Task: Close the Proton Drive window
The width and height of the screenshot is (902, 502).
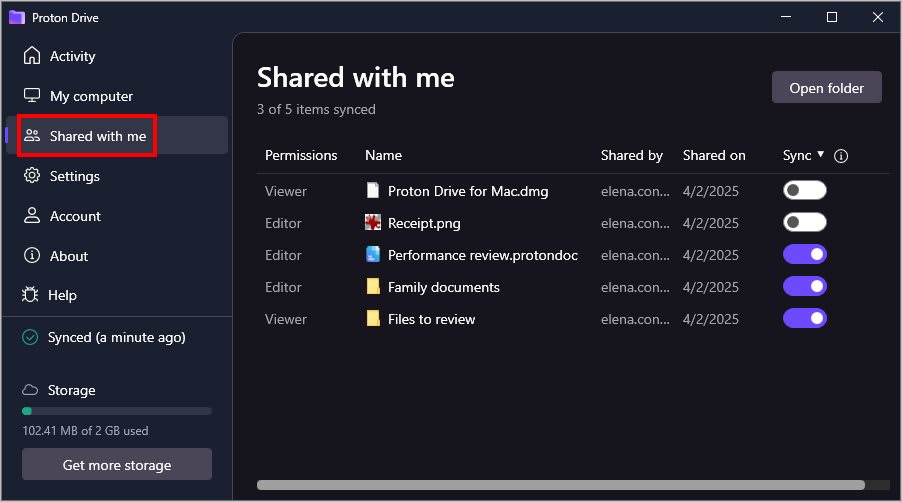Action: click(878, 17)
